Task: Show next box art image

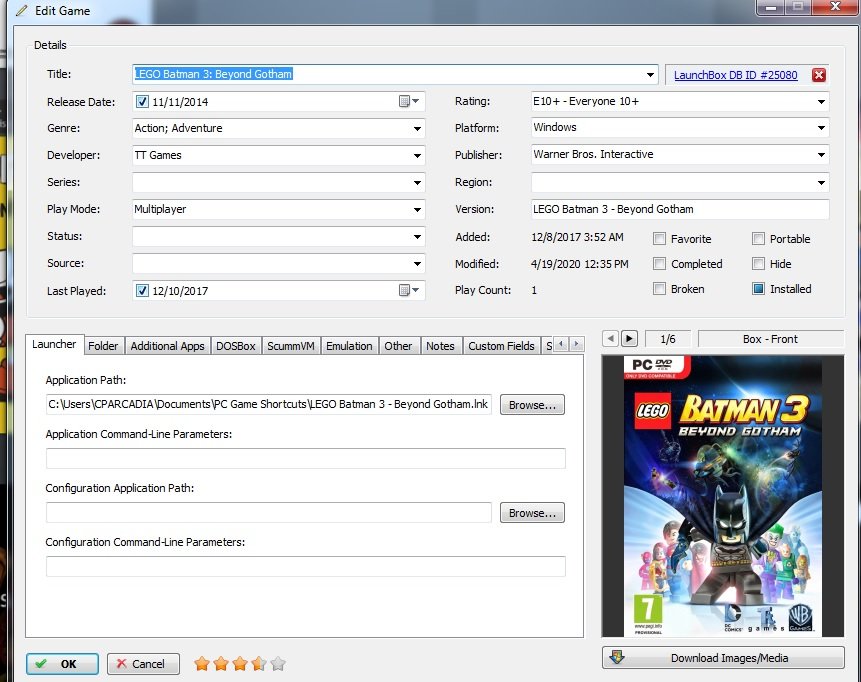Action: coord(629,339)
